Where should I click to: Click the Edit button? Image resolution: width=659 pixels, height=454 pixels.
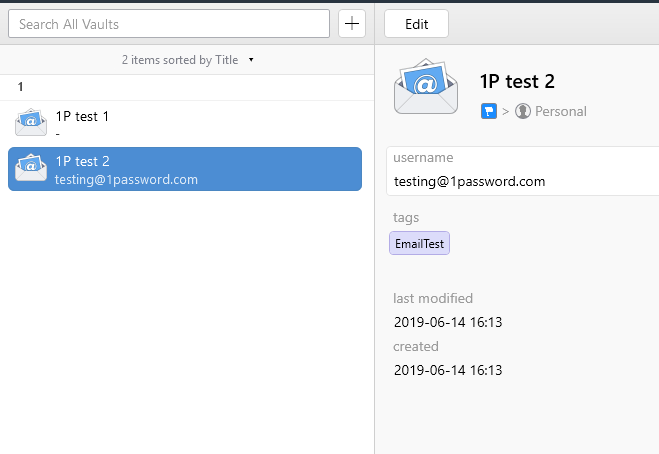(x=416, y=24)
